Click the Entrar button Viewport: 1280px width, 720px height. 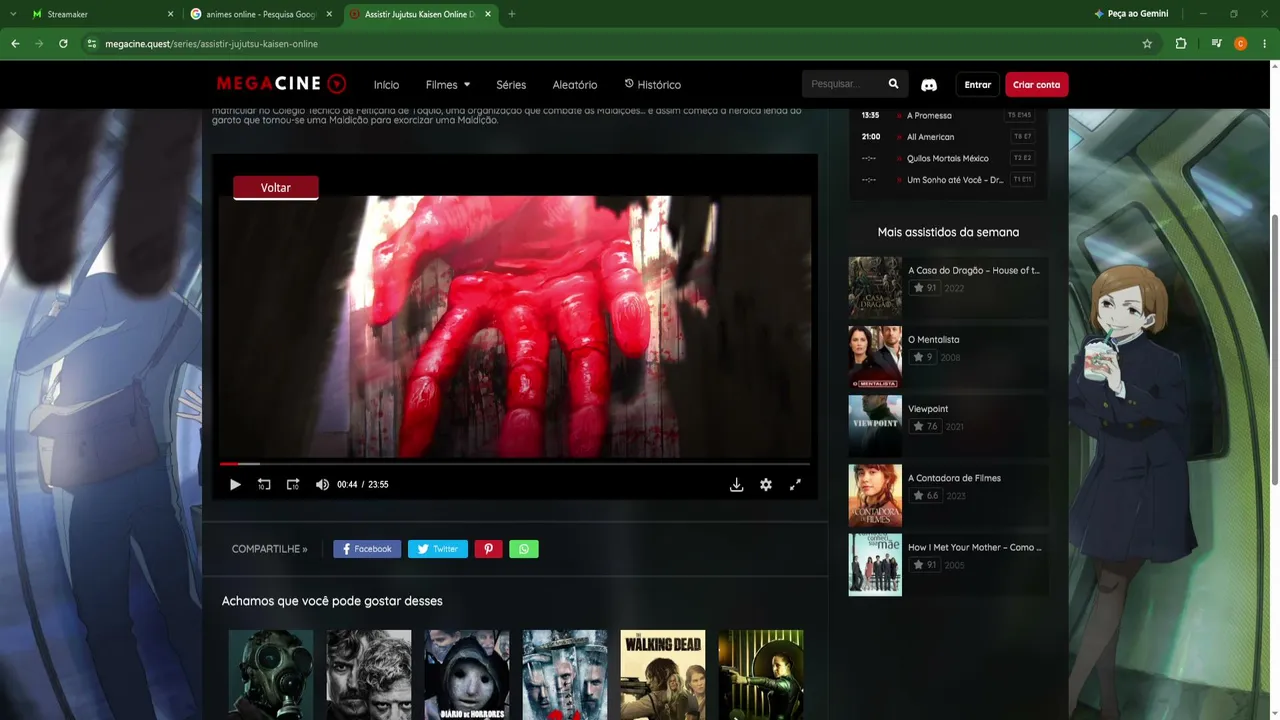[978, 85]
